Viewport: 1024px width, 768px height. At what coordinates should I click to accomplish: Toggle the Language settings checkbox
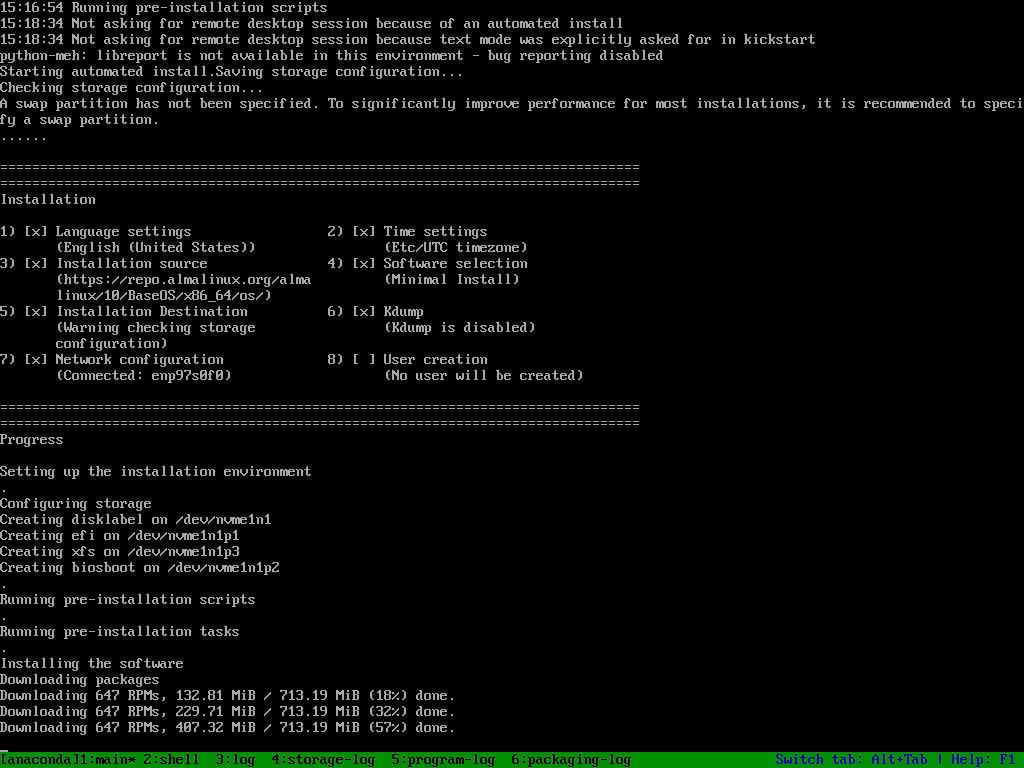(36, 232)
